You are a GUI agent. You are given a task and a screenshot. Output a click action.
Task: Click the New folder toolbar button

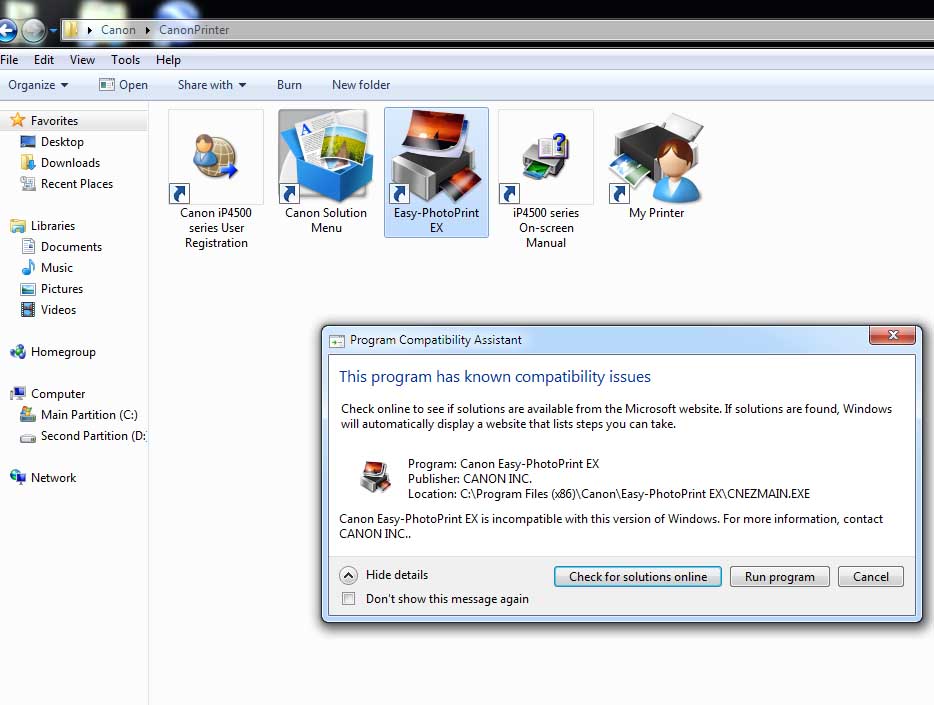pyautogui.click(x=361, y=85)
